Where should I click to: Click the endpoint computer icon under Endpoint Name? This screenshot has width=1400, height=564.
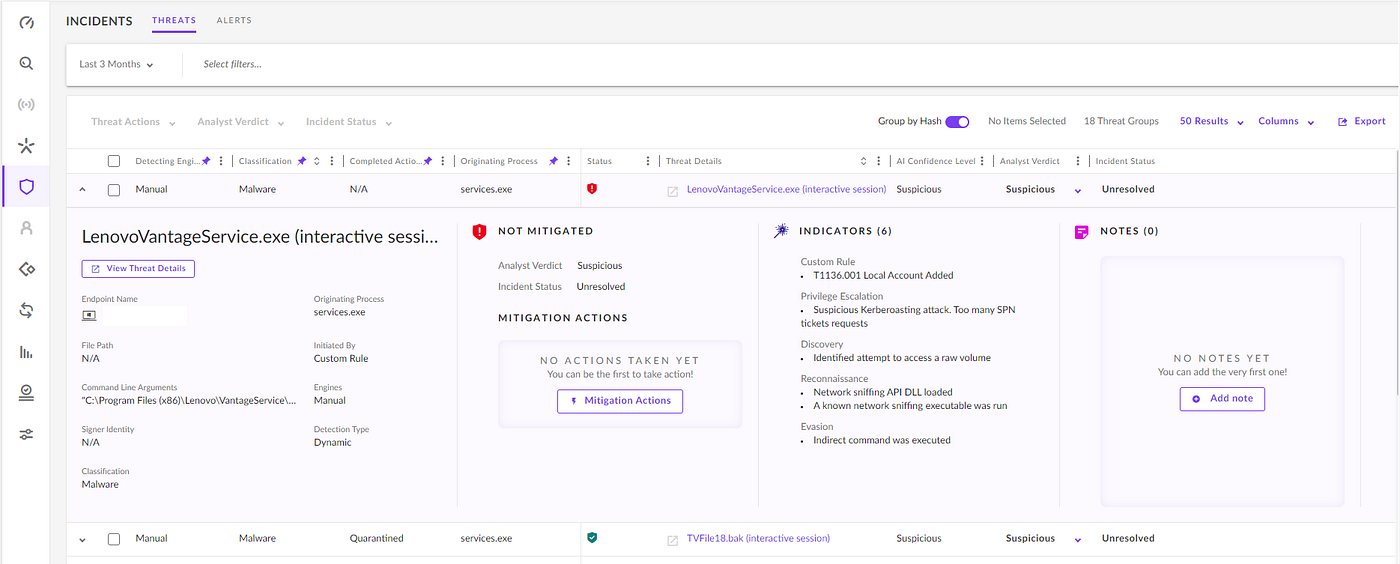click(x=89, y=315)
